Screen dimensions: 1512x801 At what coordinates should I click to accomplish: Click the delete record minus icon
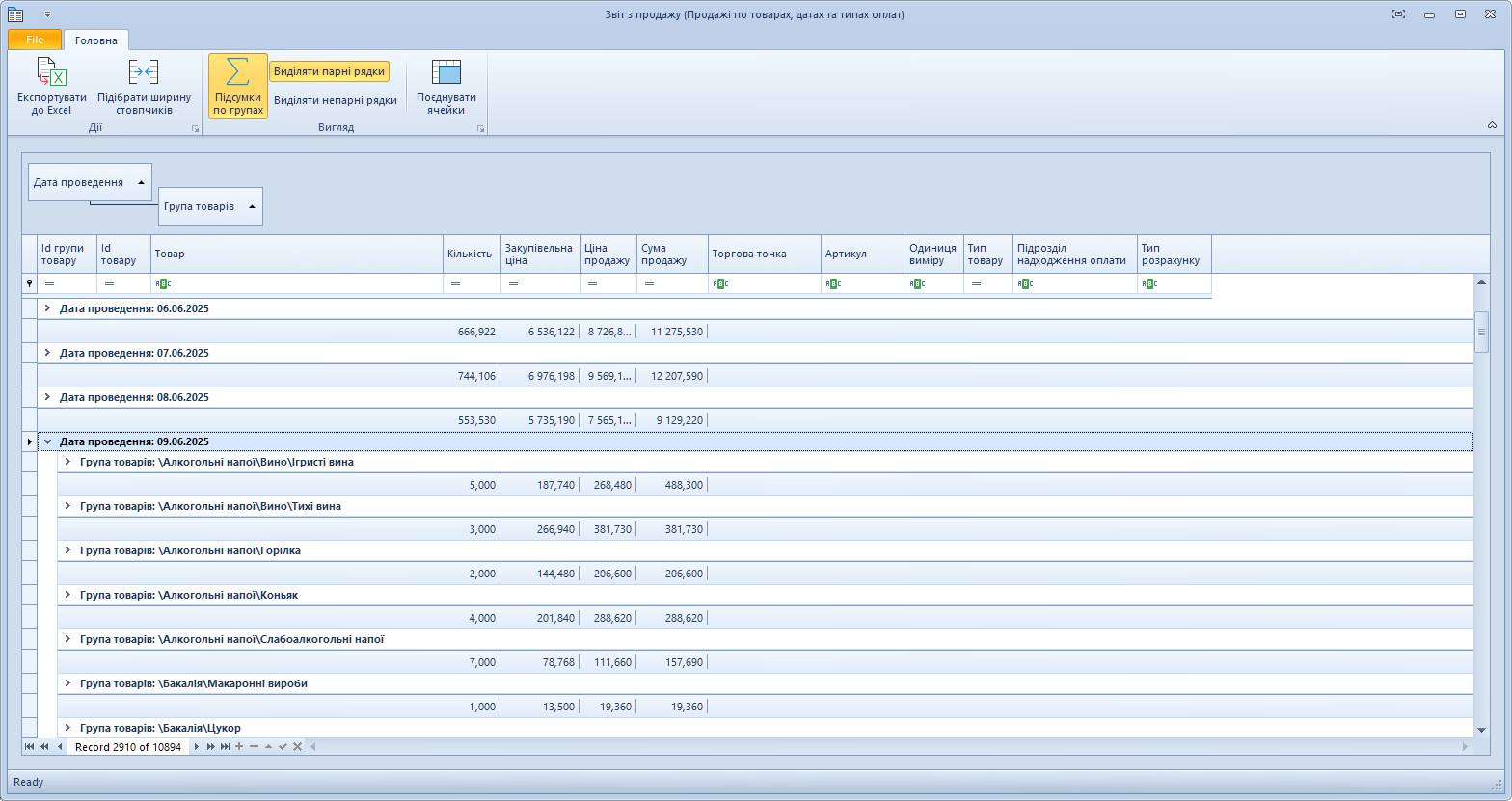point(254,747)
